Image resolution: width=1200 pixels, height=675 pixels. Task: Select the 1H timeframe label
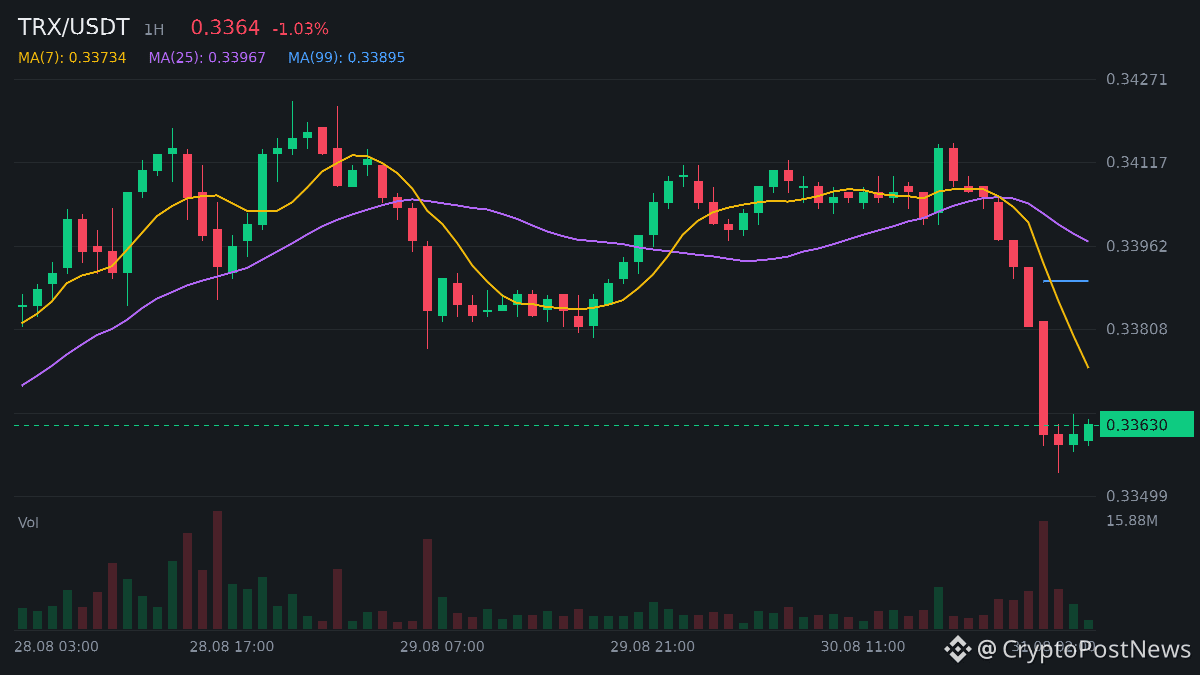(154, 30)
